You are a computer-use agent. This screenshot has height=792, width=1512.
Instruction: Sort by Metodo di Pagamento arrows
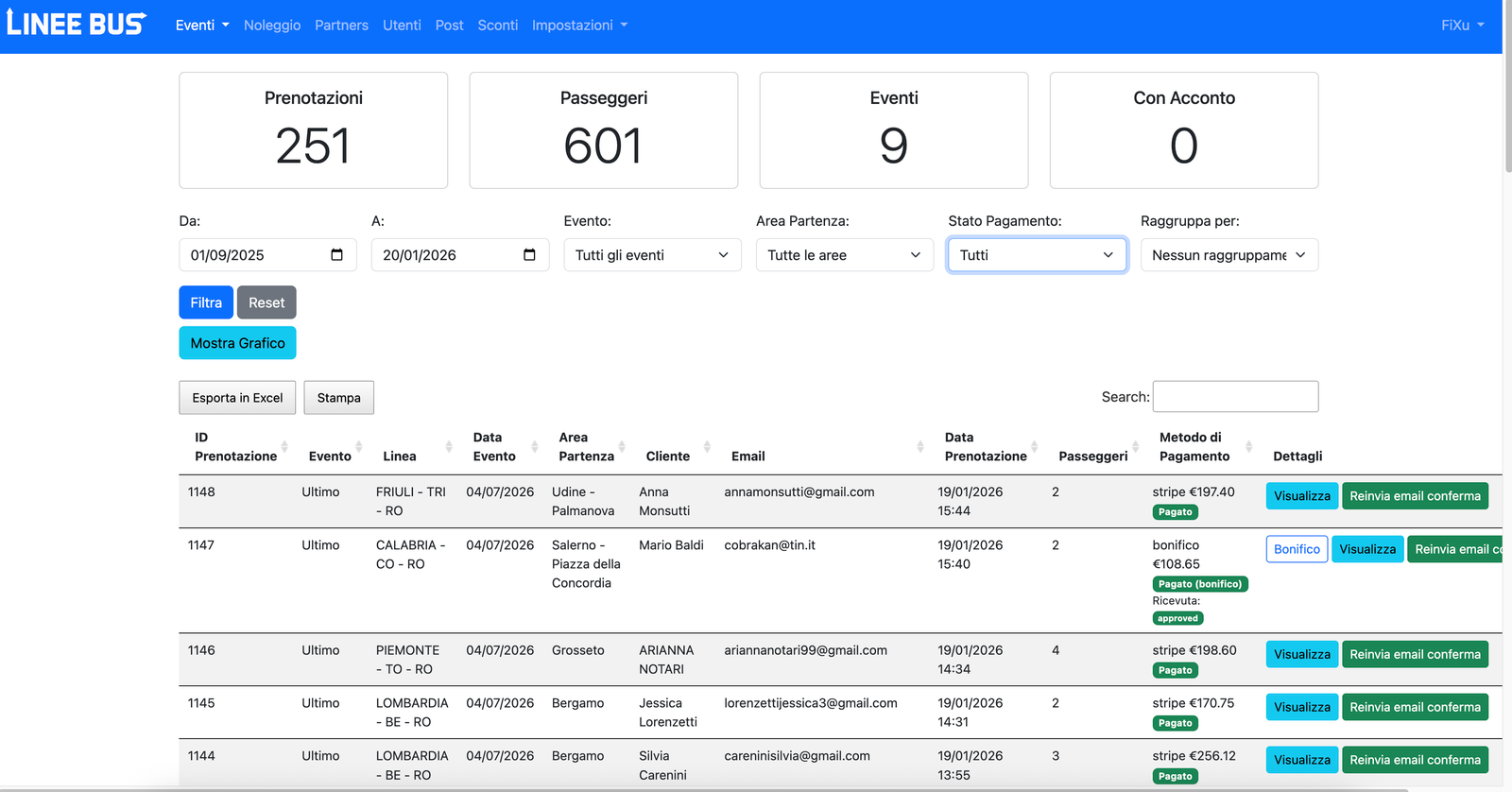tap(1248, 447)
